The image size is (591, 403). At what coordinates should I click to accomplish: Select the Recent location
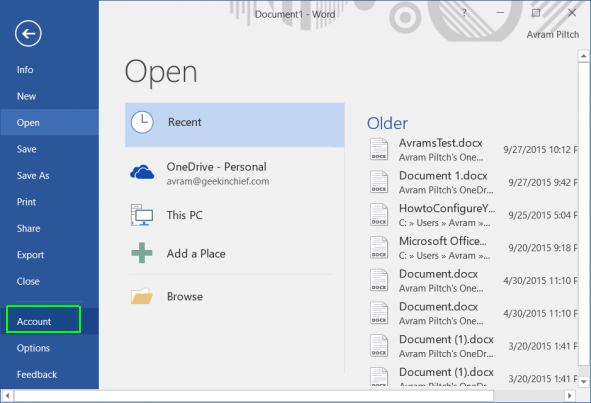(x=234, y=125)
